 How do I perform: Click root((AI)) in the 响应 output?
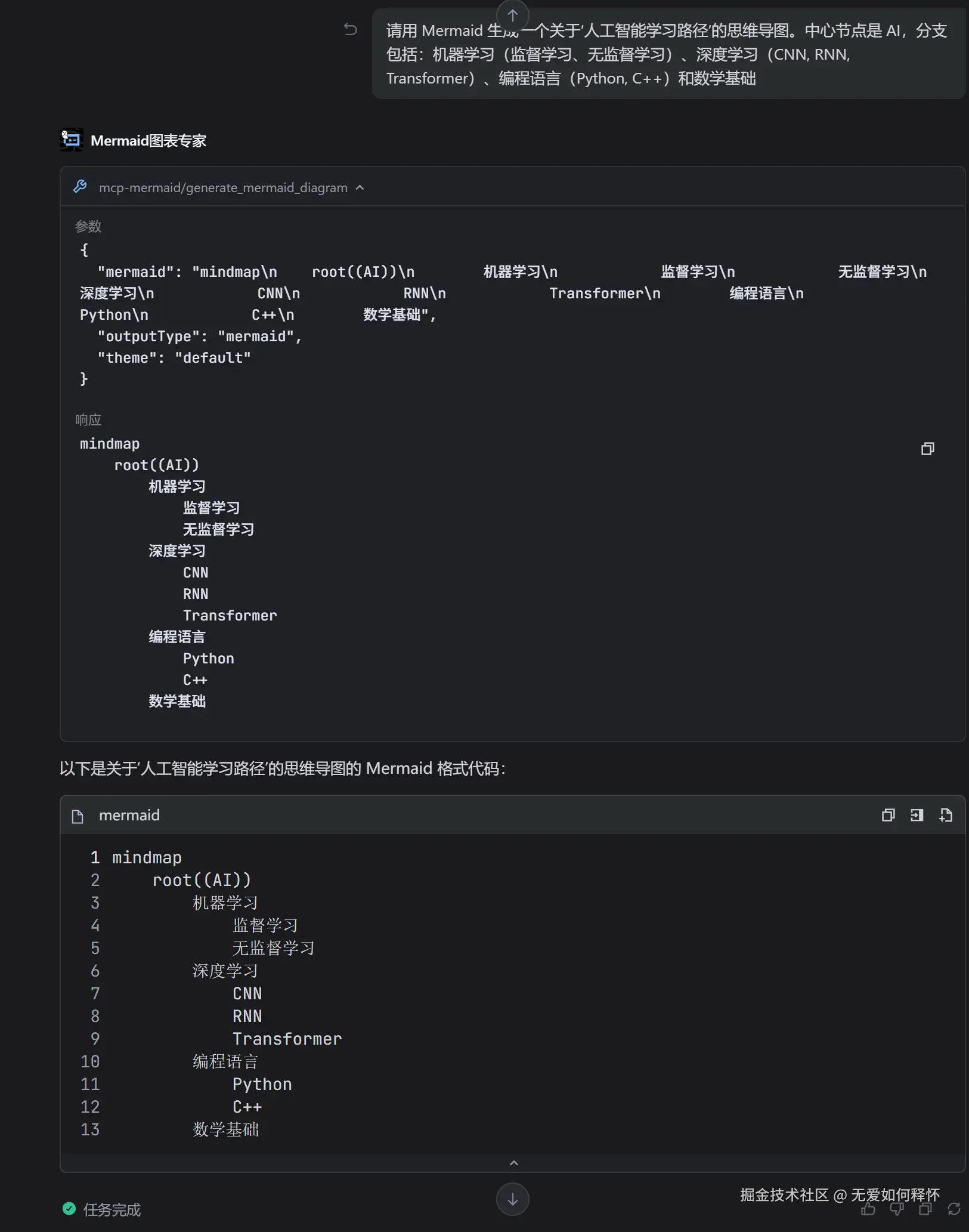tap(157, 465)
